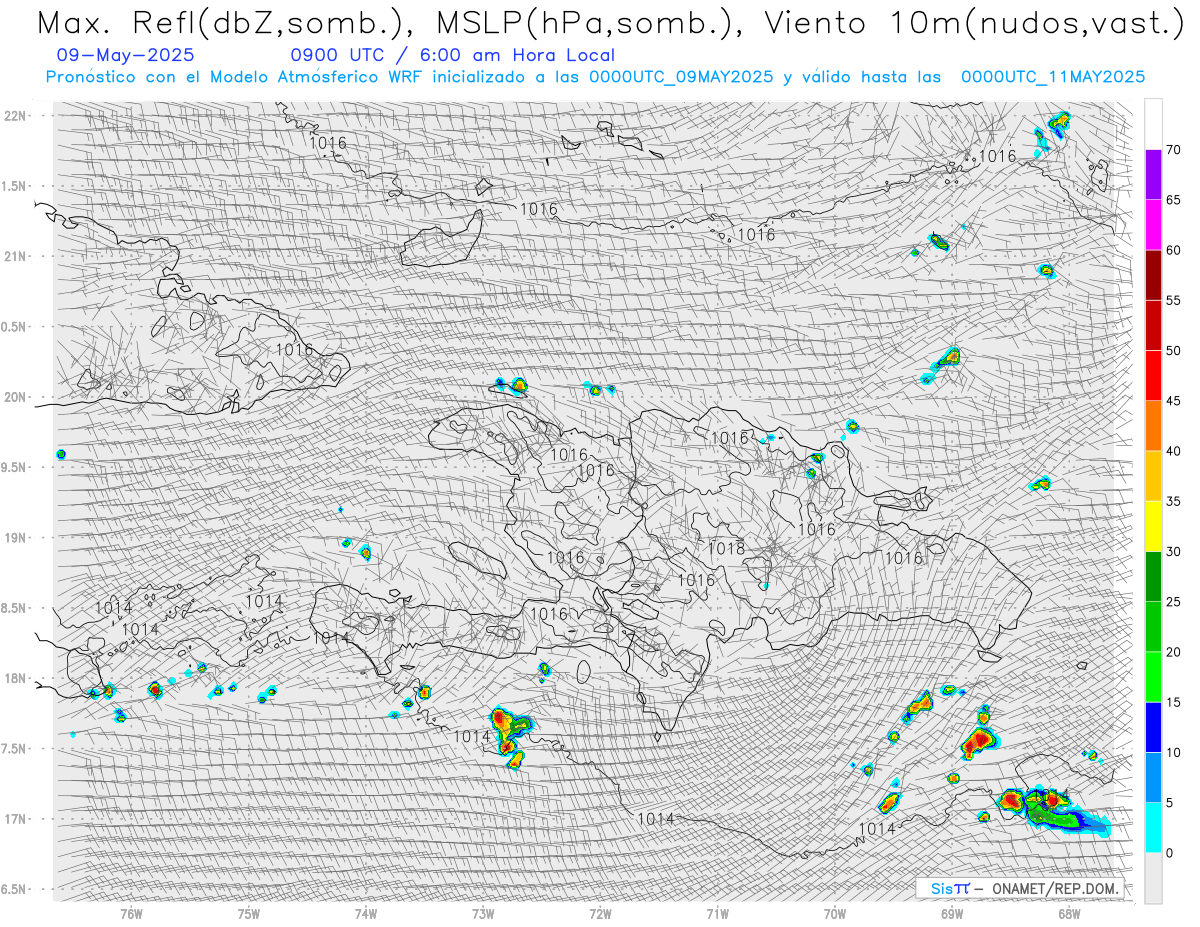Select the yellow 30–35 dBZ colorbar segment
The height and width of the screenshot is (927, 1200).
coord(1153,526)
